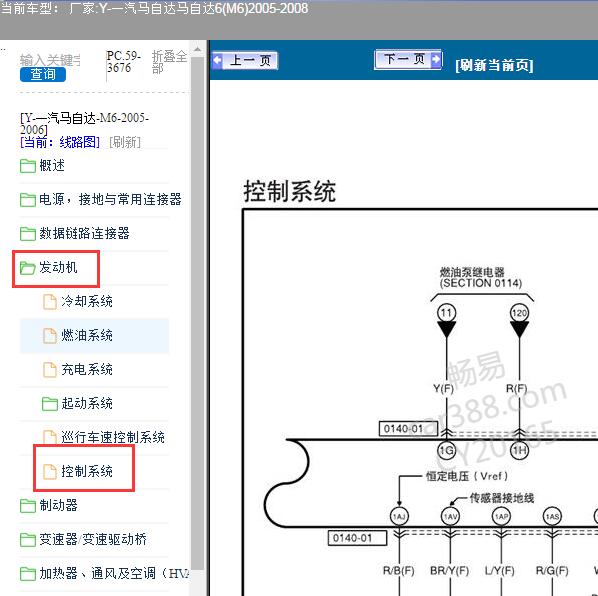Click the L/Y(F) wire label

[x=500, y=571]
